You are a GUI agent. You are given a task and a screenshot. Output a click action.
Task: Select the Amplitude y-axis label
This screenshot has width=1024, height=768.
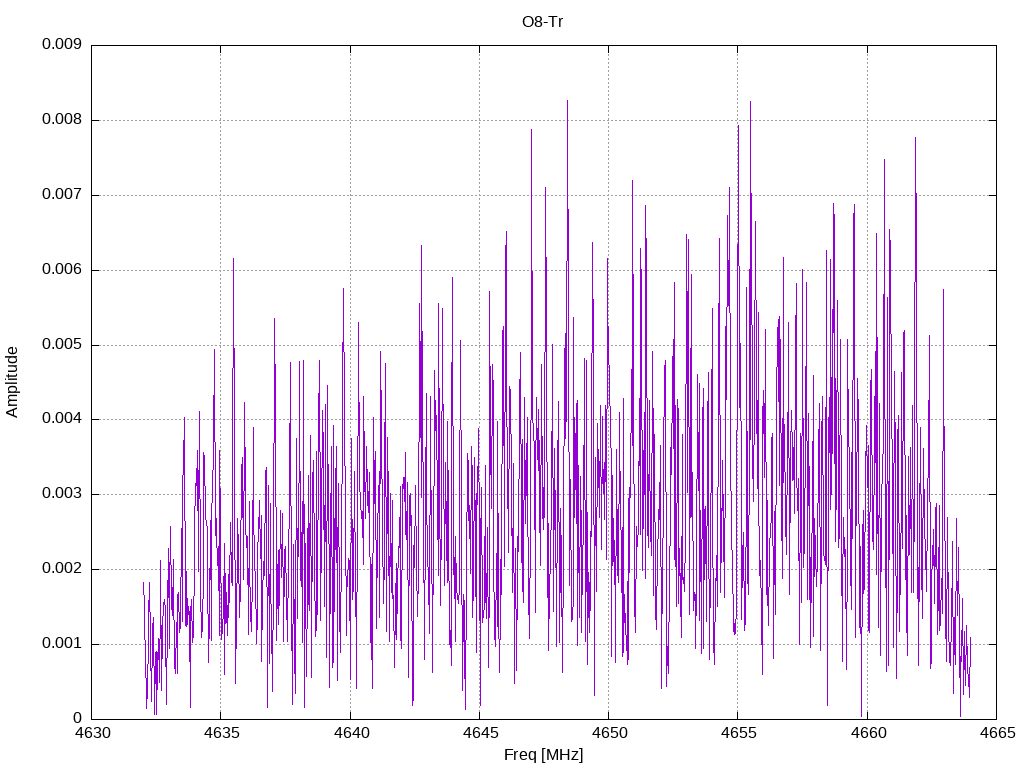coord(12,382)
